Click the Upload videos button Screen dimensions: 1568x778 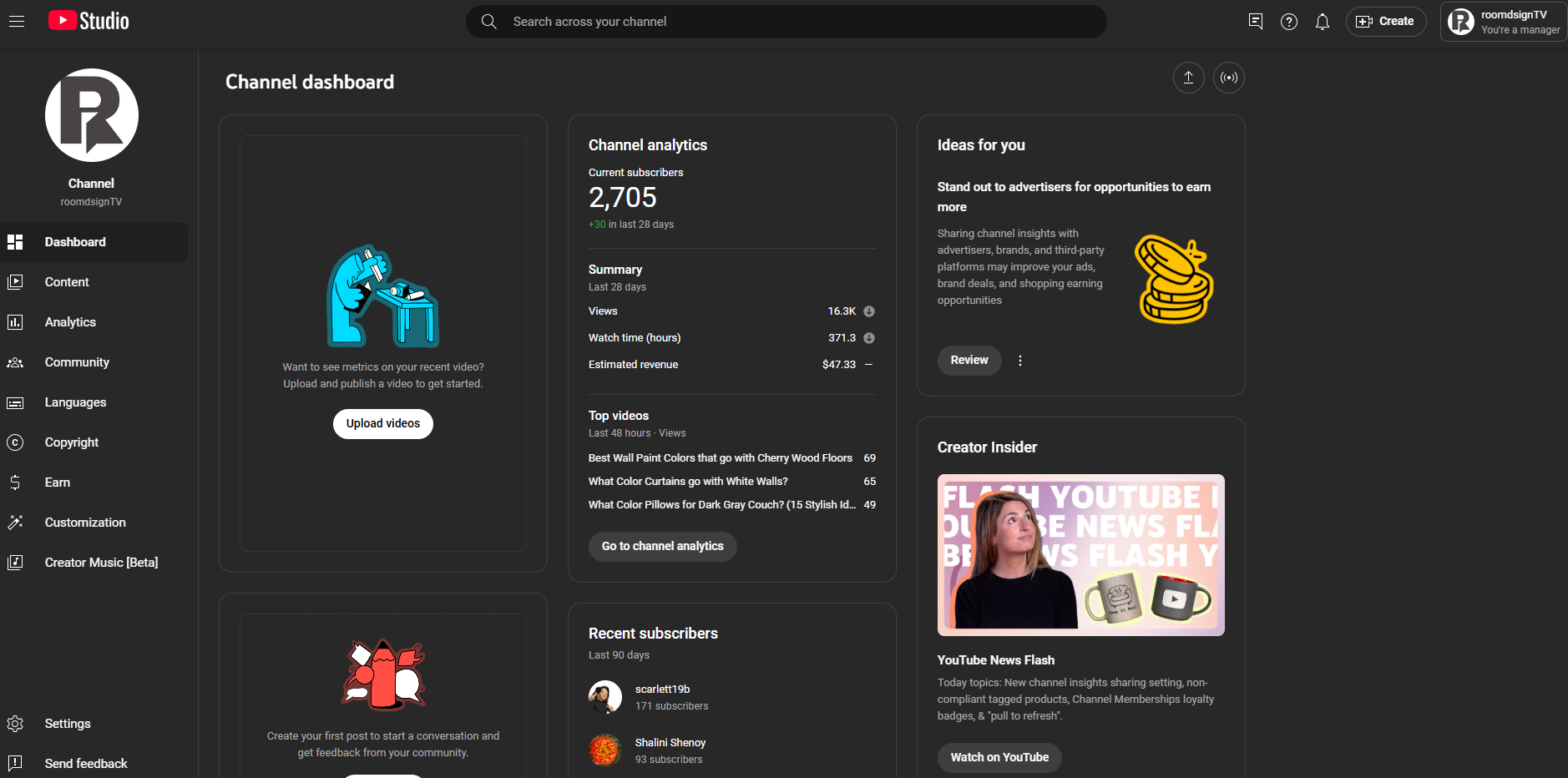pyautogui.click(x=383, y=424)
